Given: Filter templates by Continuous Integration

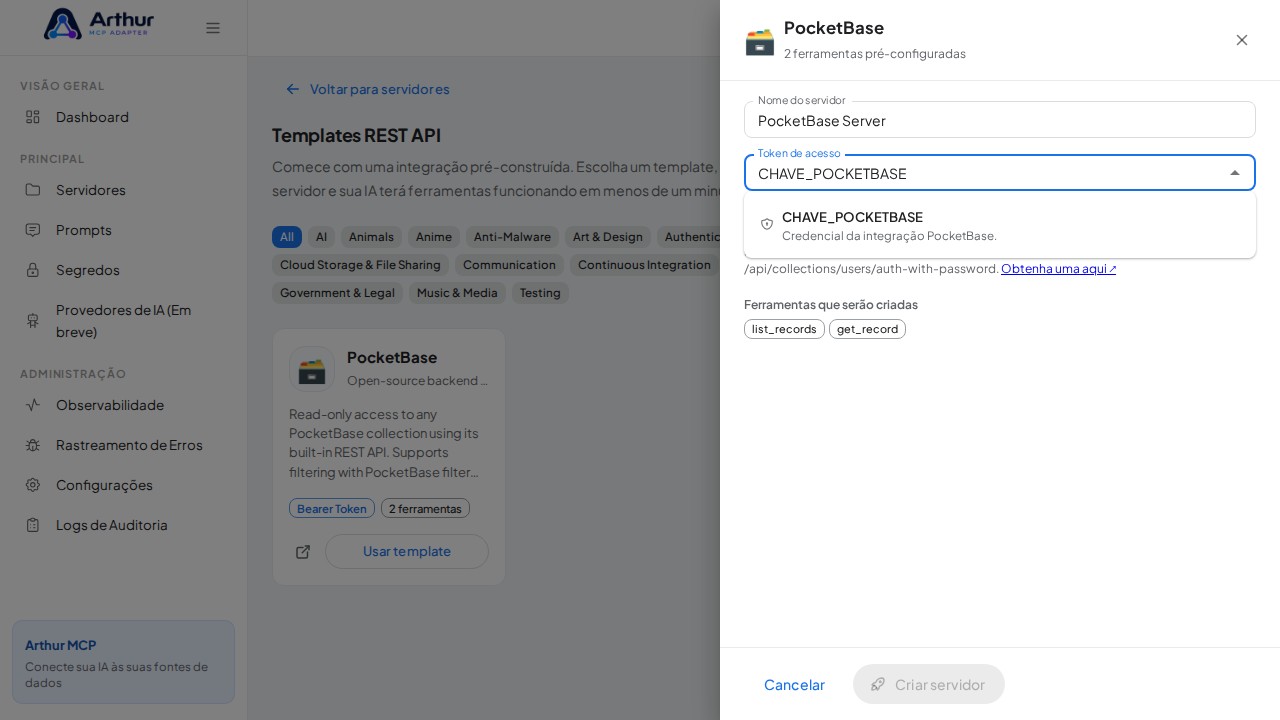Looking at the screenshot, I should coord(644,265).
